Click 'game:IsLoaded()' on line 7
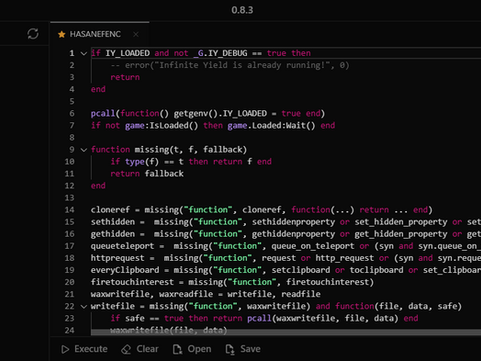Viewport: 481px width, 361px height. coord(161,126)
